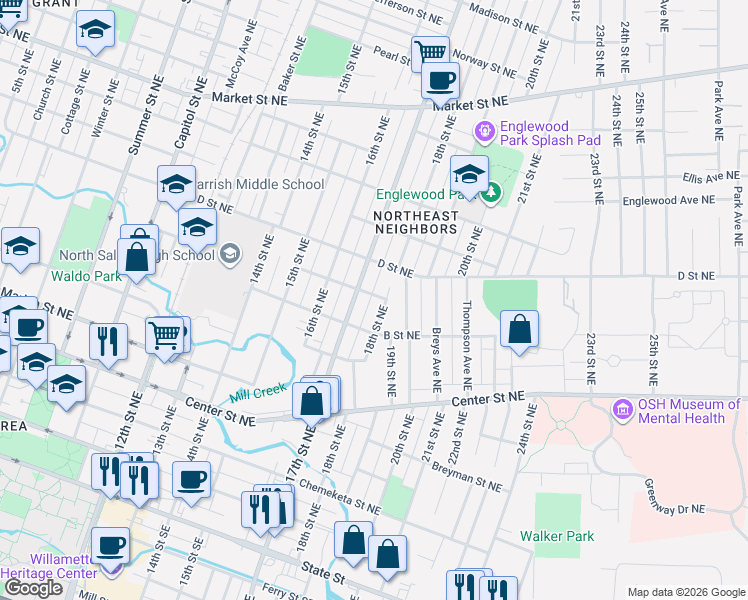This screenshot has height=600, width=748.
Task: Click the Walker Park label
Action: point(557,536)
